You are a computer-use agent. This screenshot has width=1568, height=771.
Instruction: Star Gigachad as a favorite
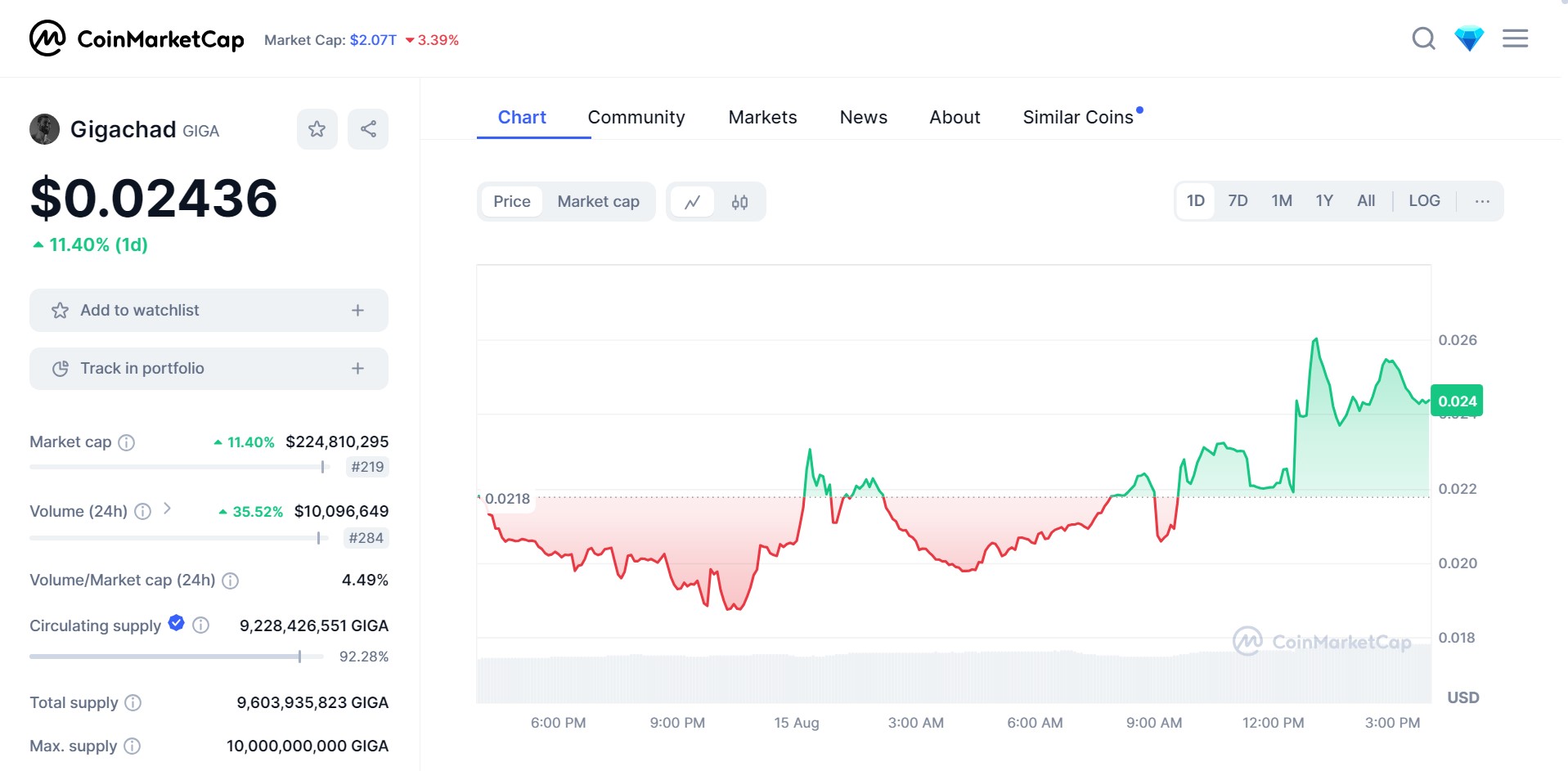317,129
